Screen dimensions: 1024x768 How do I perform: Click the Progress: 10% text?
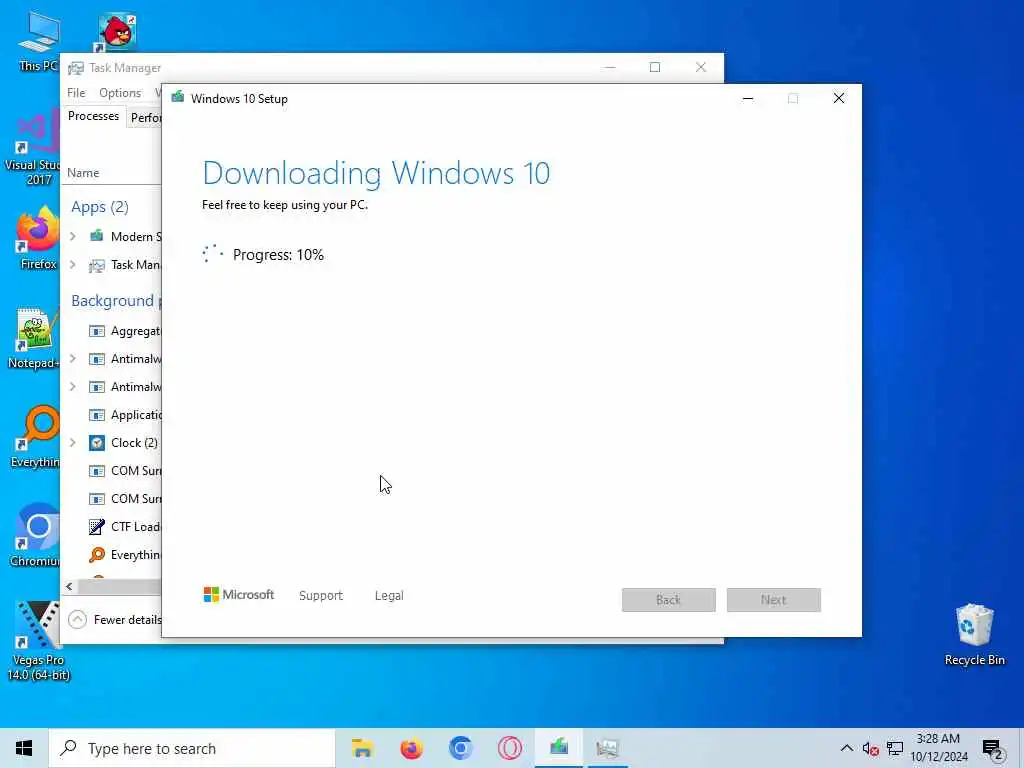click(278, 255)
